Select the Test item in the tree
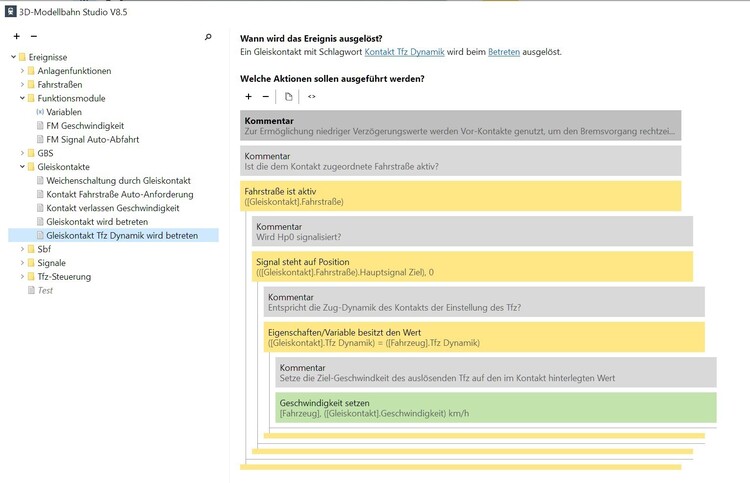This screenshot has width=750, height=483. (x=45, y=290)
